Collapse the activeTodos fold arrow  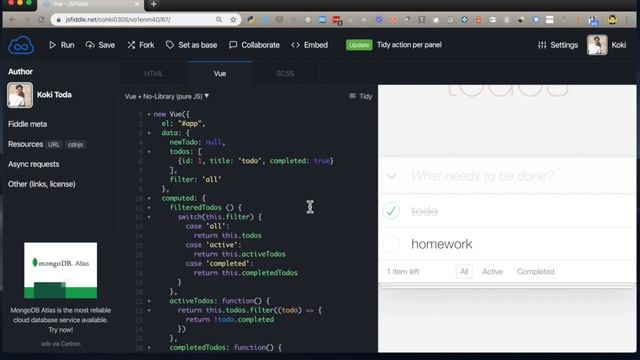point(149,301)
